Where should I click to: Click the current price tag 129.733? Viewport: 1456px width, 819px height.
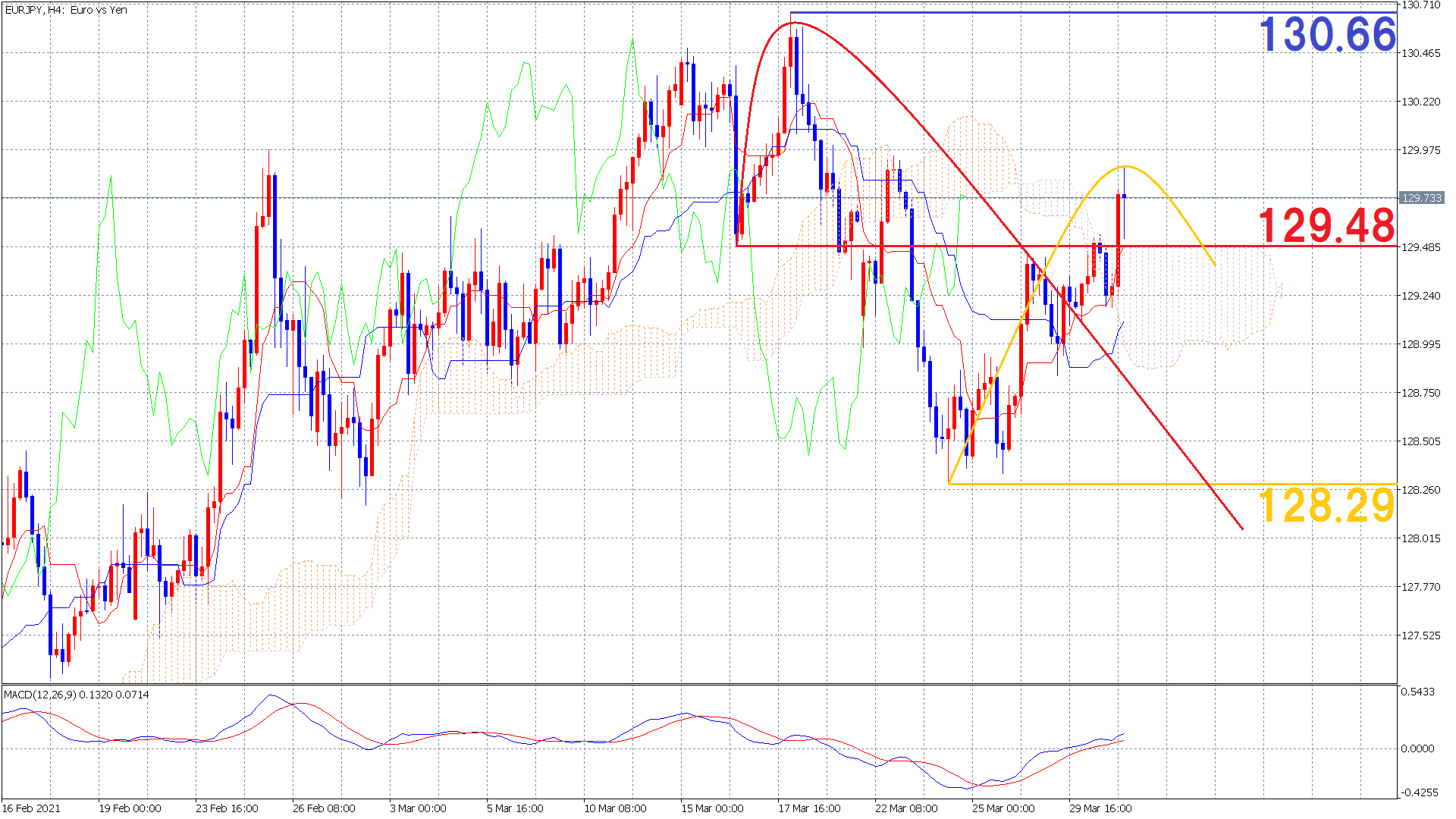1421,198
